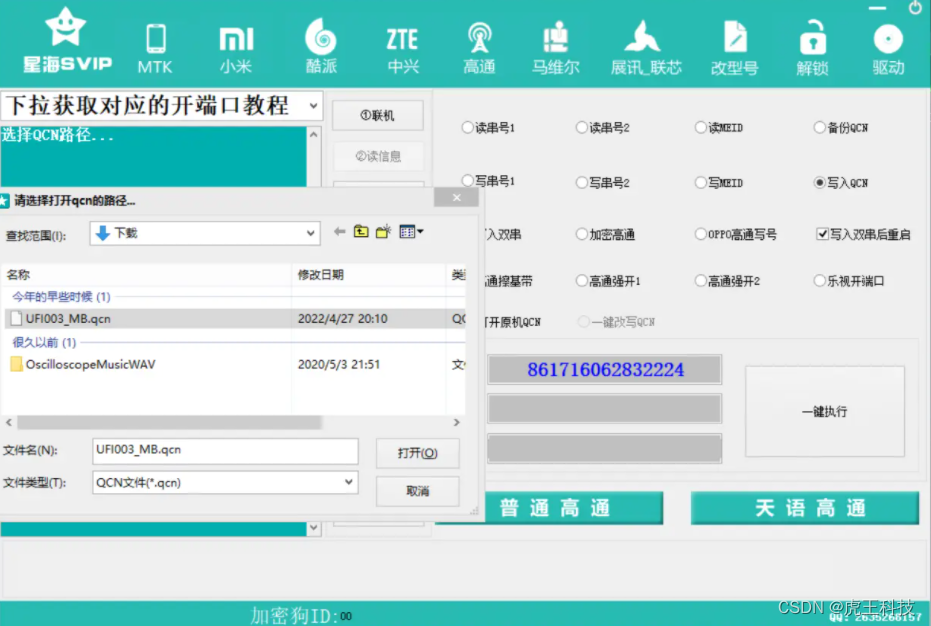Click the 一键执行 execute button
The height and width of the screenshot is (626, 931).
(825, 411)
